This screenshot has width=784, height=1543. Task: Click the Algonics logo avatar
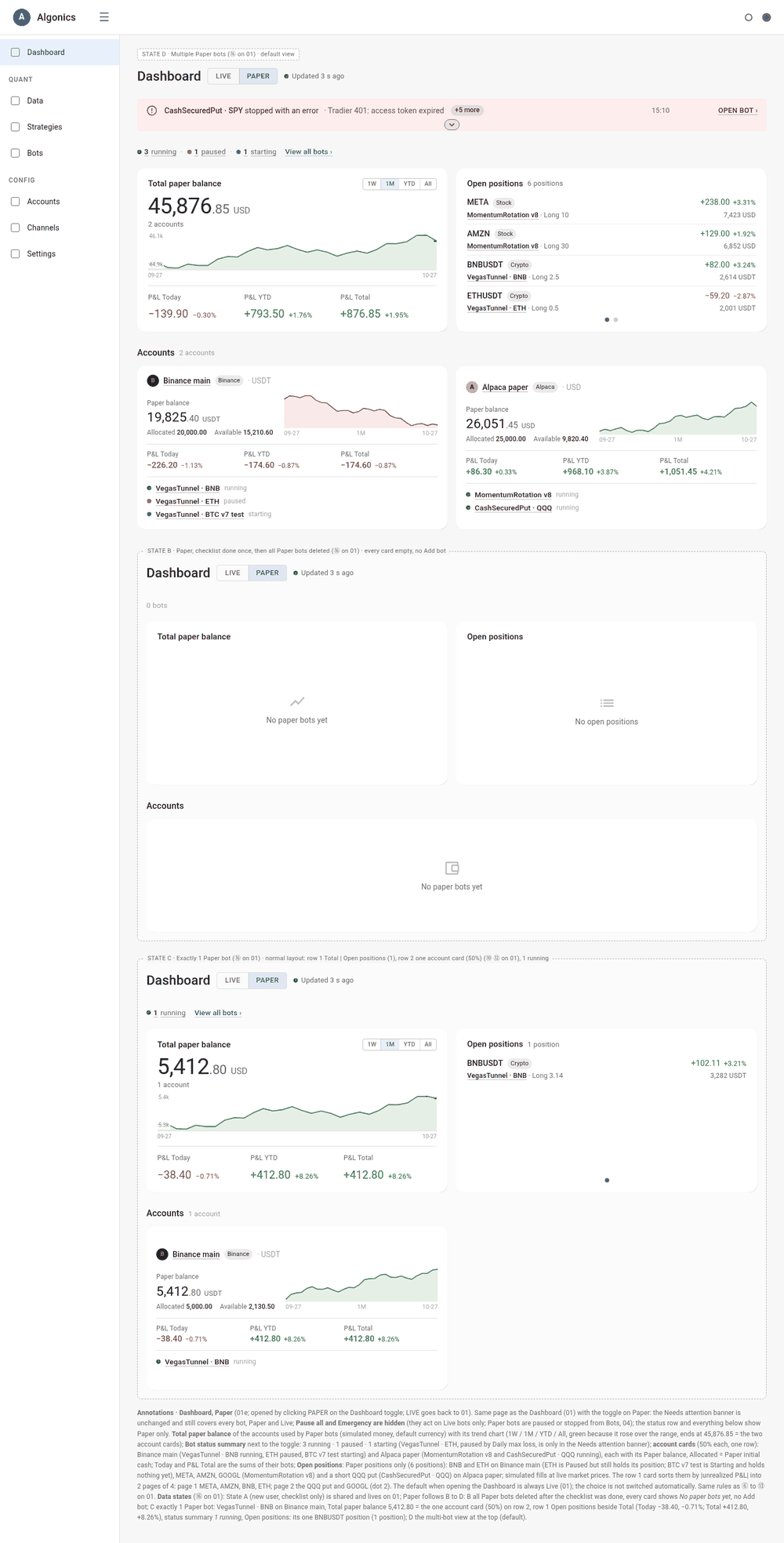pyautogui.click(x=22, y=17)
